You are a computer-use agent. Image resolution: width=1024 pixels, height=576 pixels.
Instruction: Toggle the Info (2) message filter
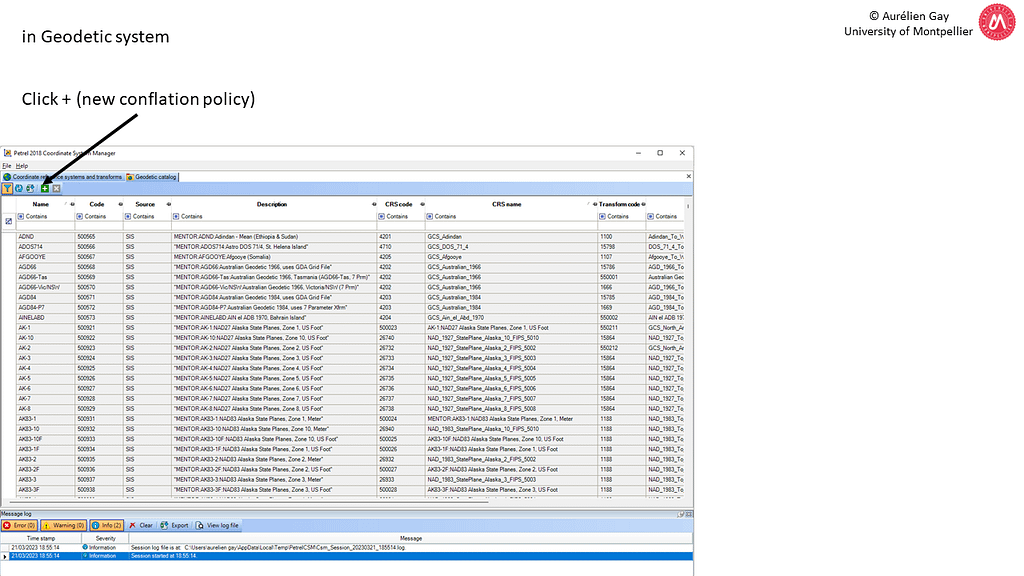(x=106, y=524)
